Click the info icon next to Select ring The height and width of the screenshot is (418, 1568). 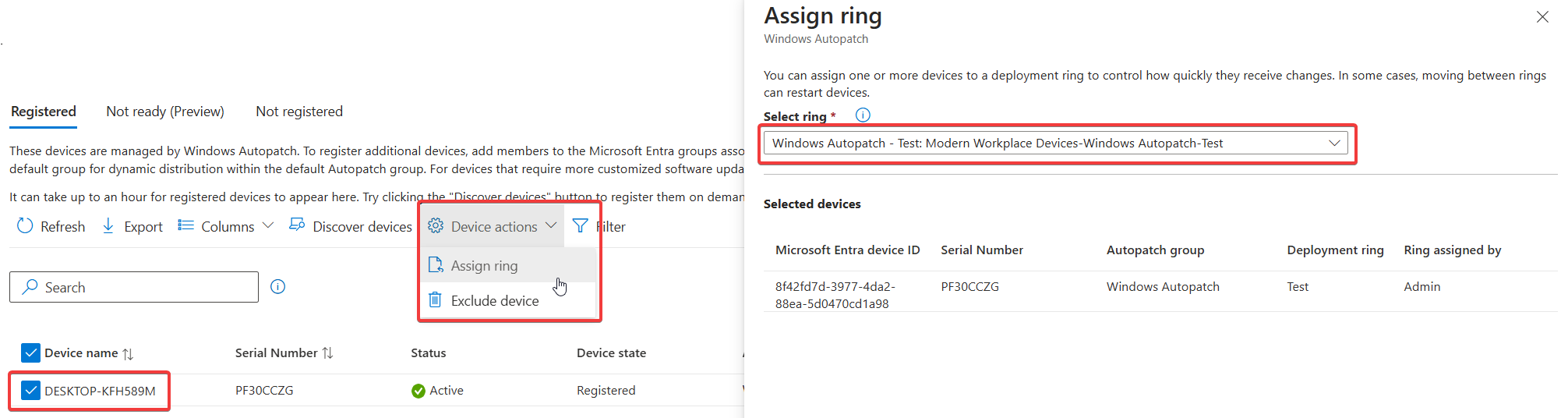(x=863, y=115)
